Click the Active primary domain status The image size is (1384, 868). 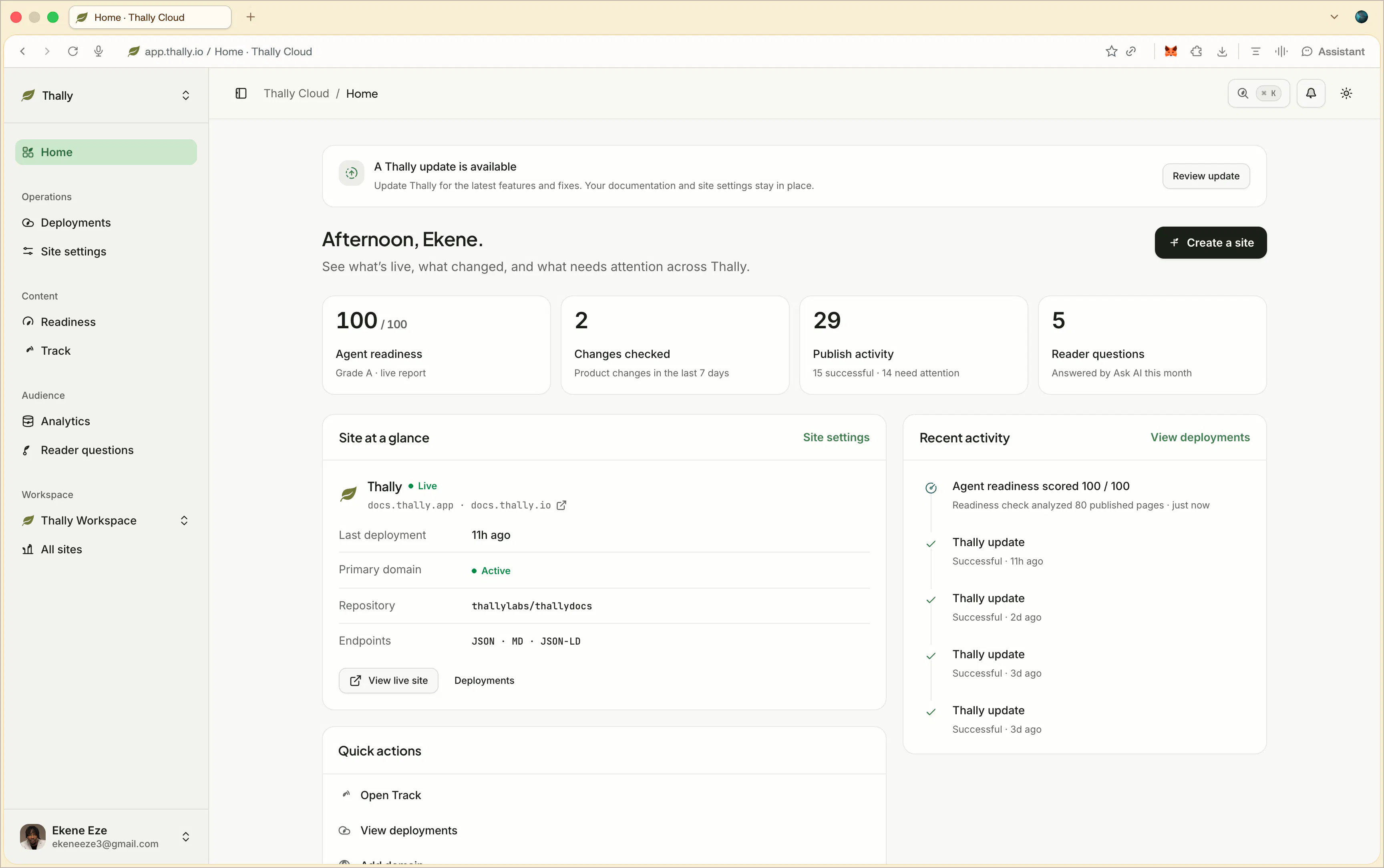(491, 571)
